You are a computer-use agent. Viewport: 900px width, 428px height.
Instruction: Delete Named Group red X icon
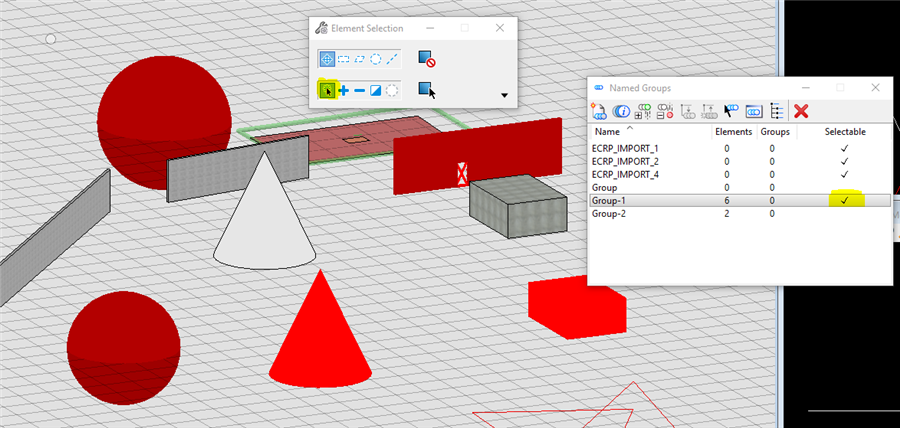pyautogui.click(x=801, y=111)
